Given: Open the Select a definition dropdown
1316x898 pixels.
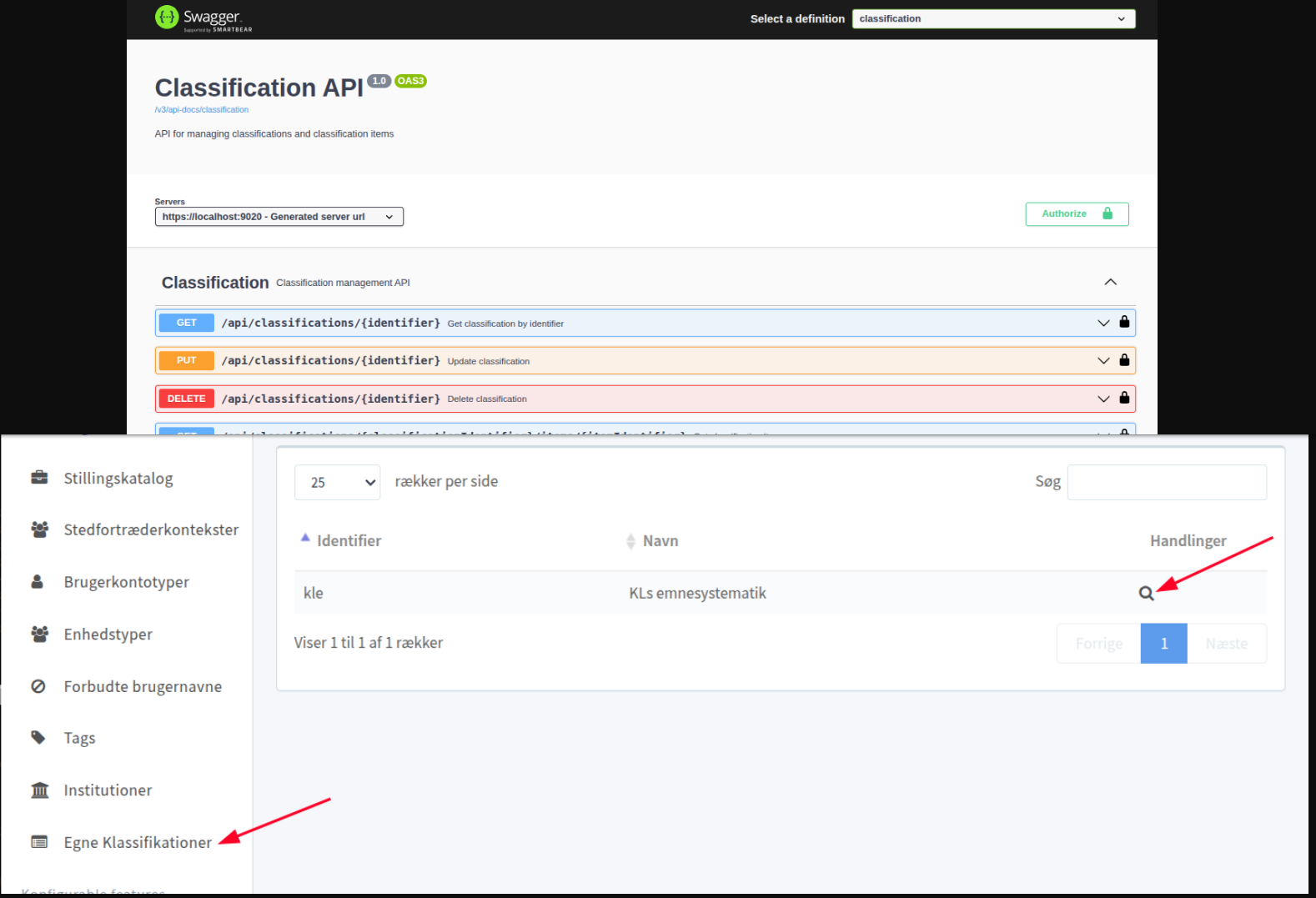Looking at the screenshot, I should (992, 18).
